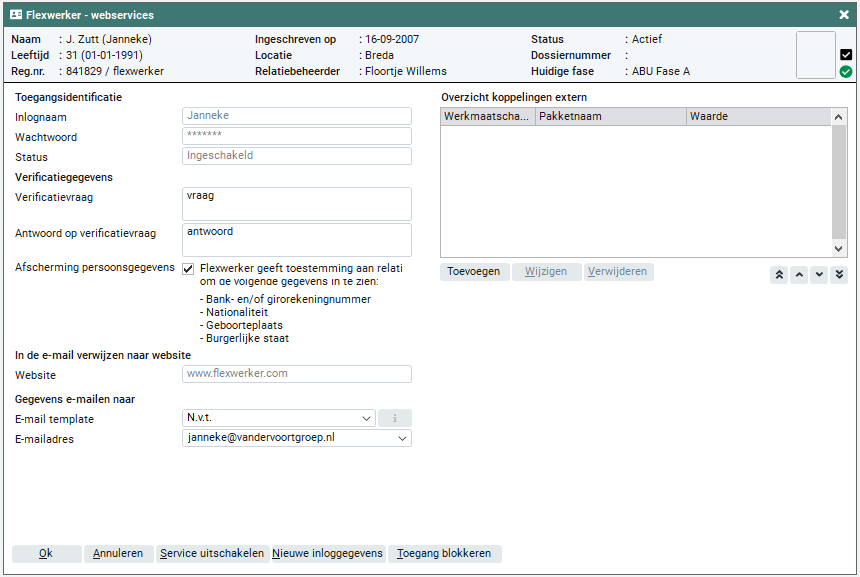Screen dimensions: 860x577
Task: Click the move-up chevron icon
Action: click(799, 275)
